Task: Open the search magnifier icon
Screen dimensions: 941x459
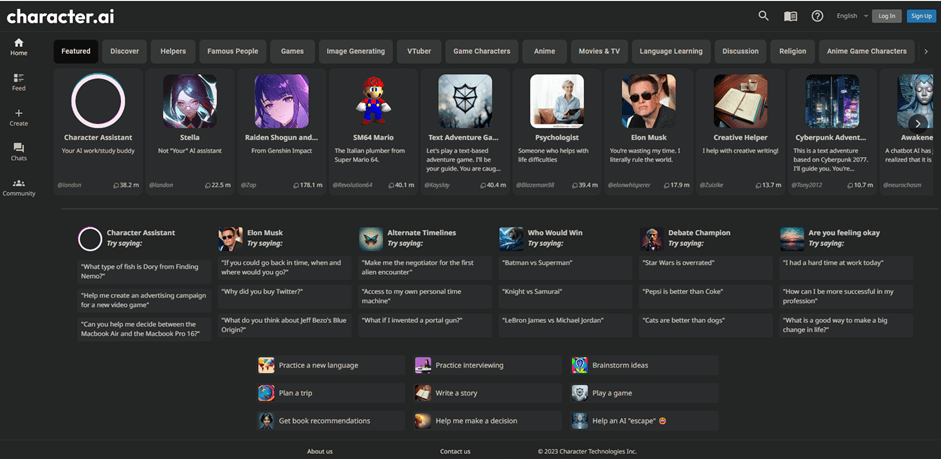Action: pyautogui.click(x=763, y=16)
